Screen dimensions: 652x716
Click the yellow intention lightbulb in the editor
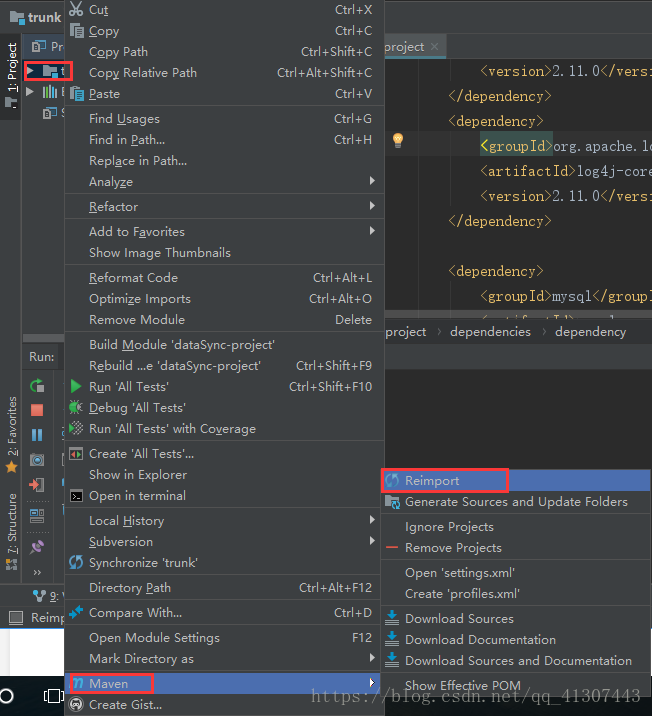(397, 141)
